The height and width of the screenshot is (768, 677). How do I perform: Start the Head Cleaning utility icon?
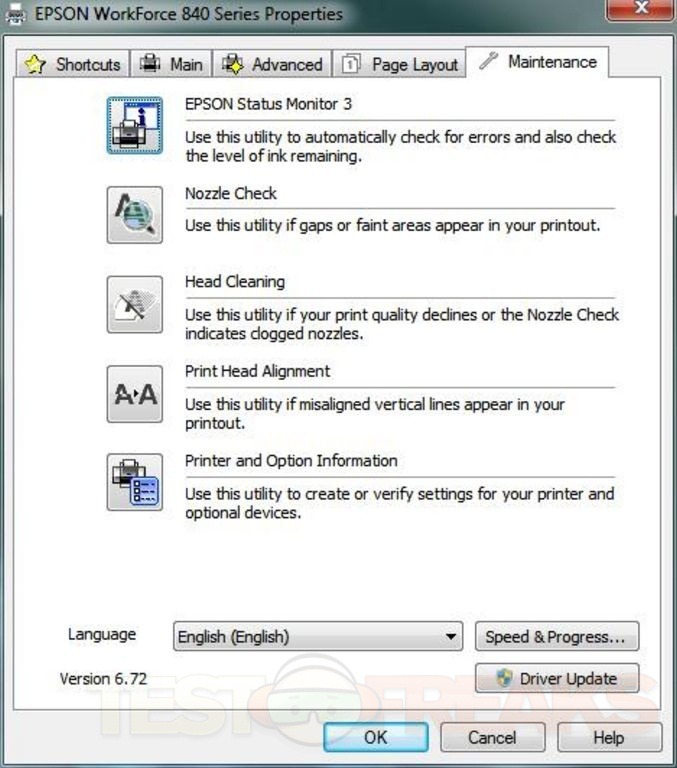click(x=134, y=304)
